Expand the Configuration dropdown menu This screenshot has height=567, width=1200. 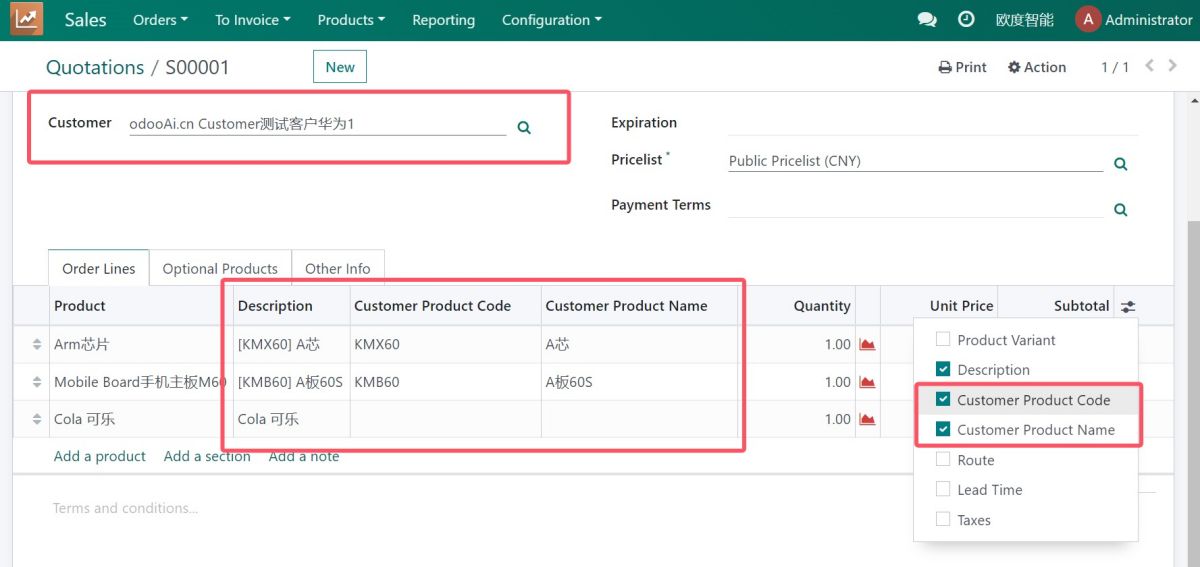point(551,20)
